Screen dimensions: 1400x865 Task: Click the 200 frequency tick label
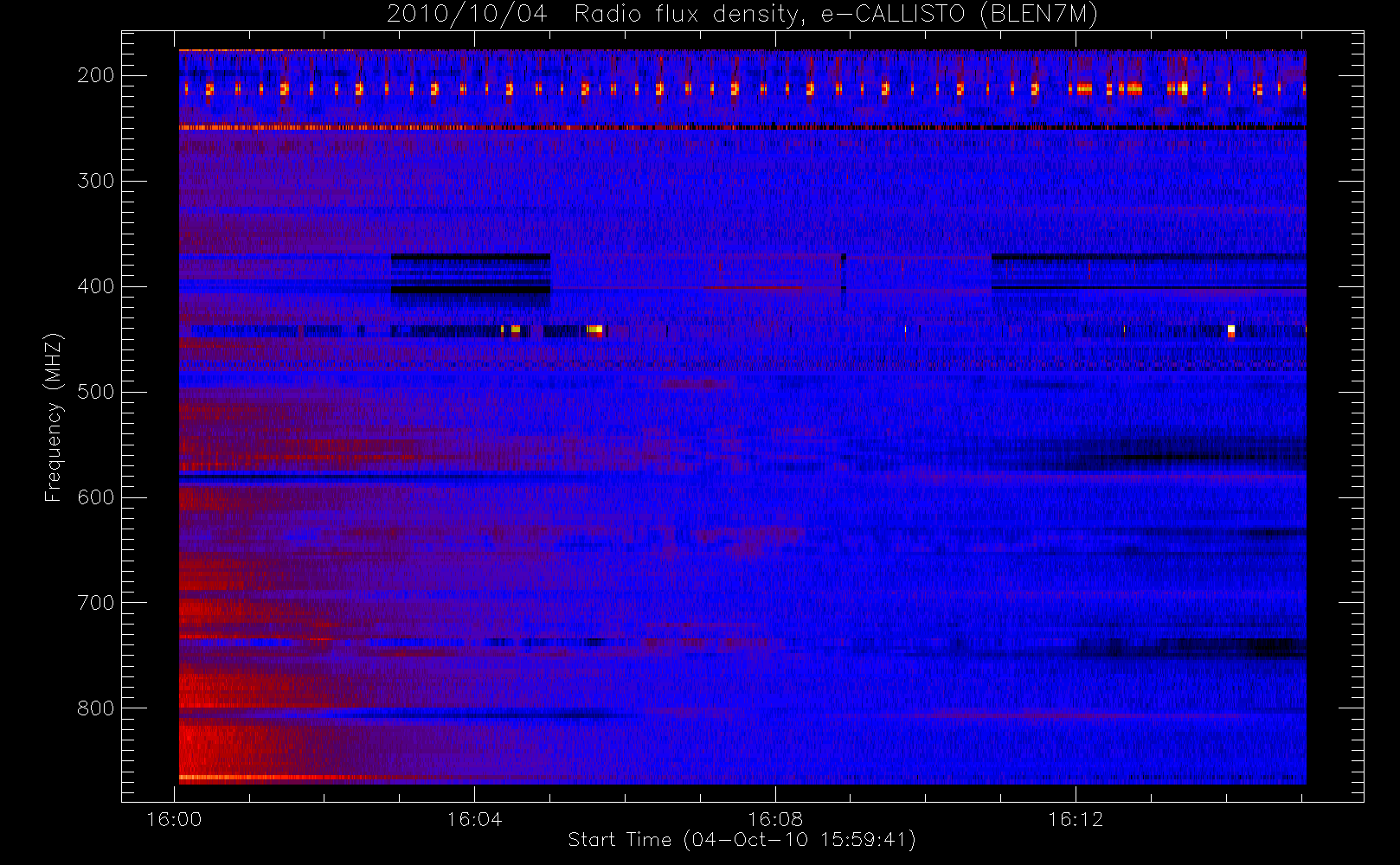click(x=95, y=75)
